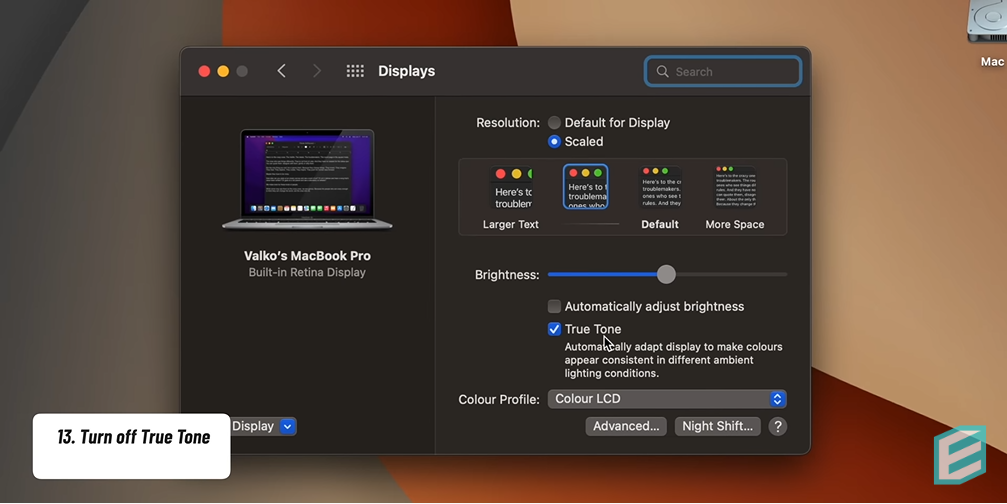
Task: Choose the More Space scaling thumbnail
Action: tap(735, 187)
